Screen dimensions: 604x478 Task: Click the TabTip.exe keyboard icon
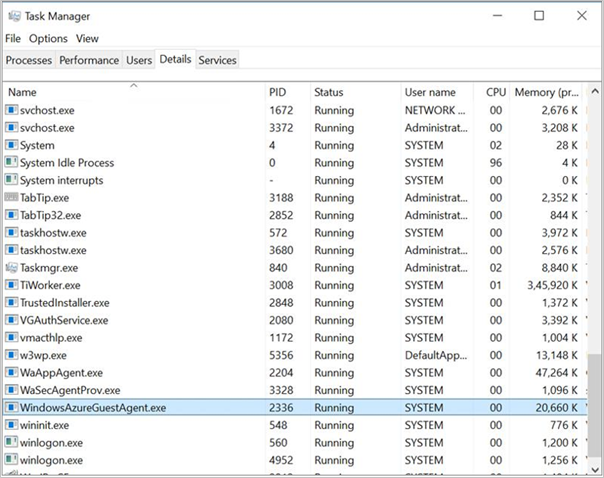point(12,198)
